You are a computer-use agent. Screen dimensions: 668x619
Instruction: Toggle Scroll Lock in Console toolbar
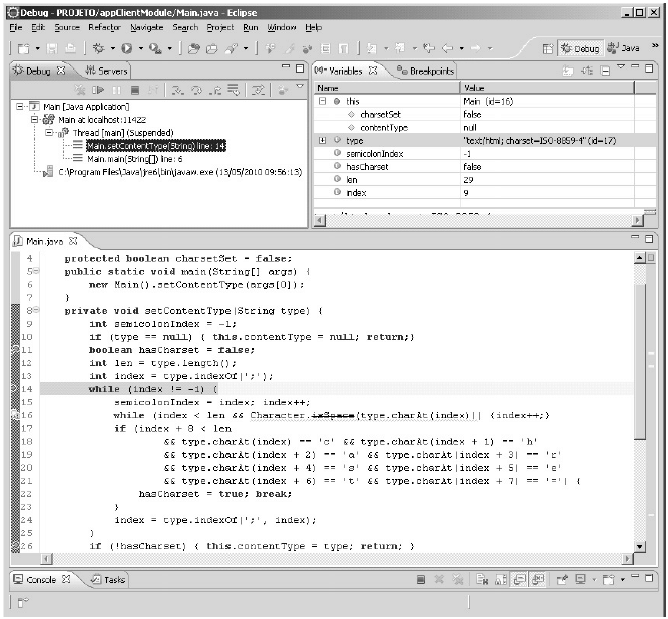(x=500, y=580)
